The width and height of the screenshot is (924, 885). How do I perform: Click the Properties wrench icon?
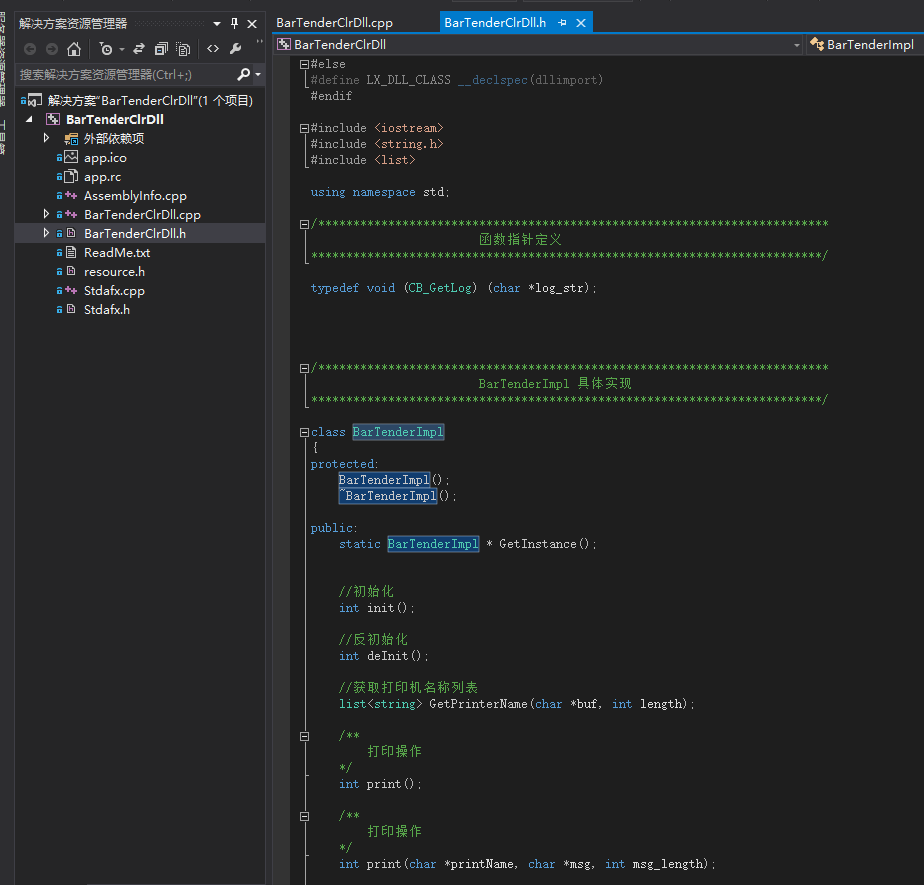point(235,48)
